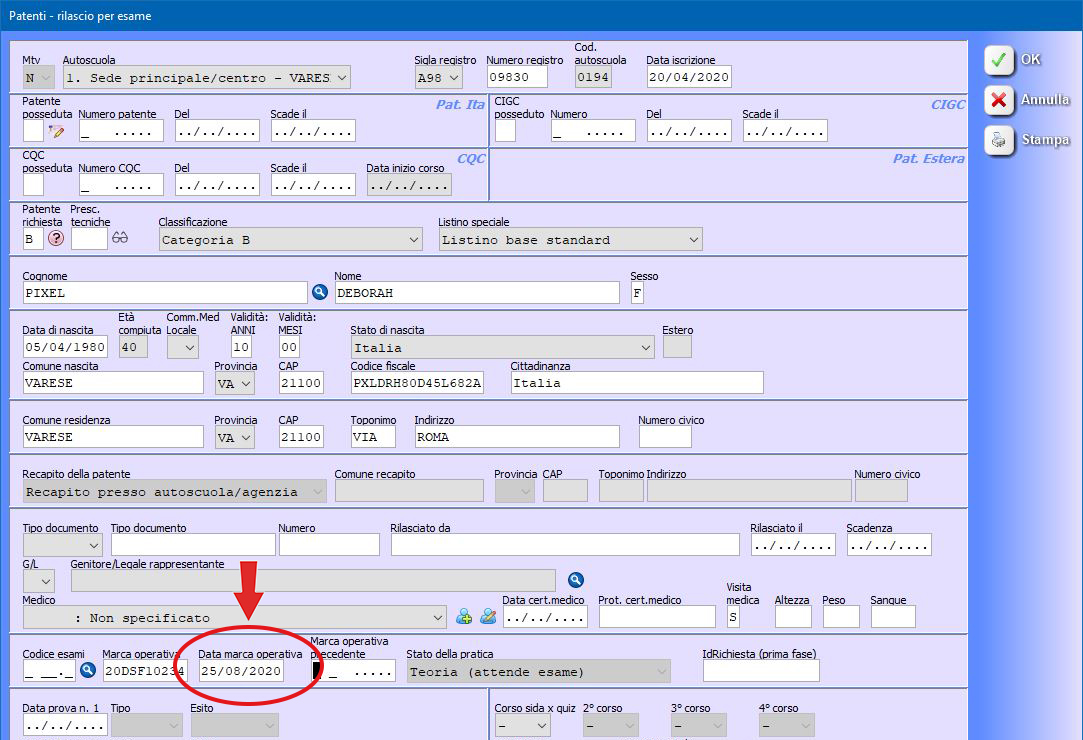This screenshot has width=1083, height=740.
Task: Toggle the CQC posseduta checkbox
Action: tap(33, 185)
